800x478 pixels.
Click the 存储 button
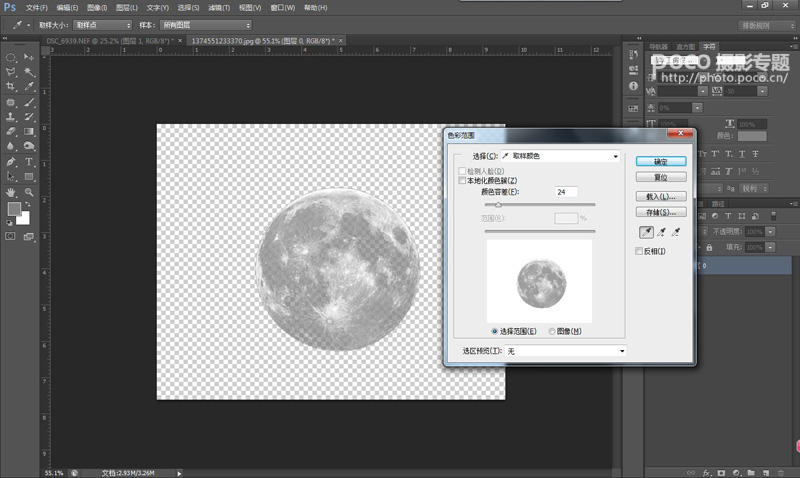click(661, 212)
